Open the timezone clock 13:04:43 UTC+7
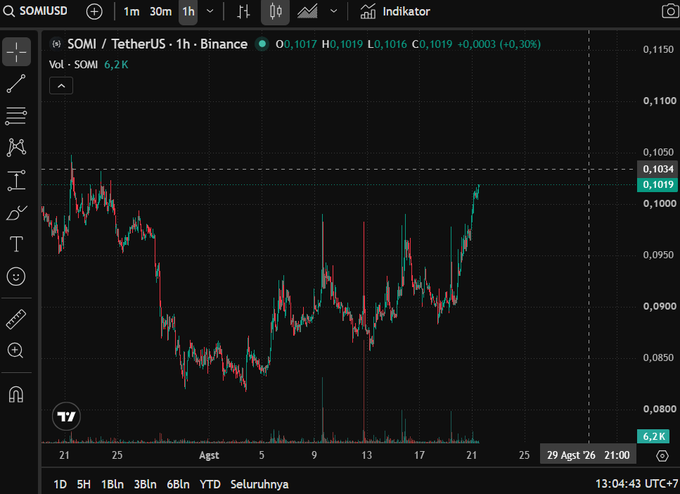This screenshot has width=680, height=494. [x=637, y=484]
